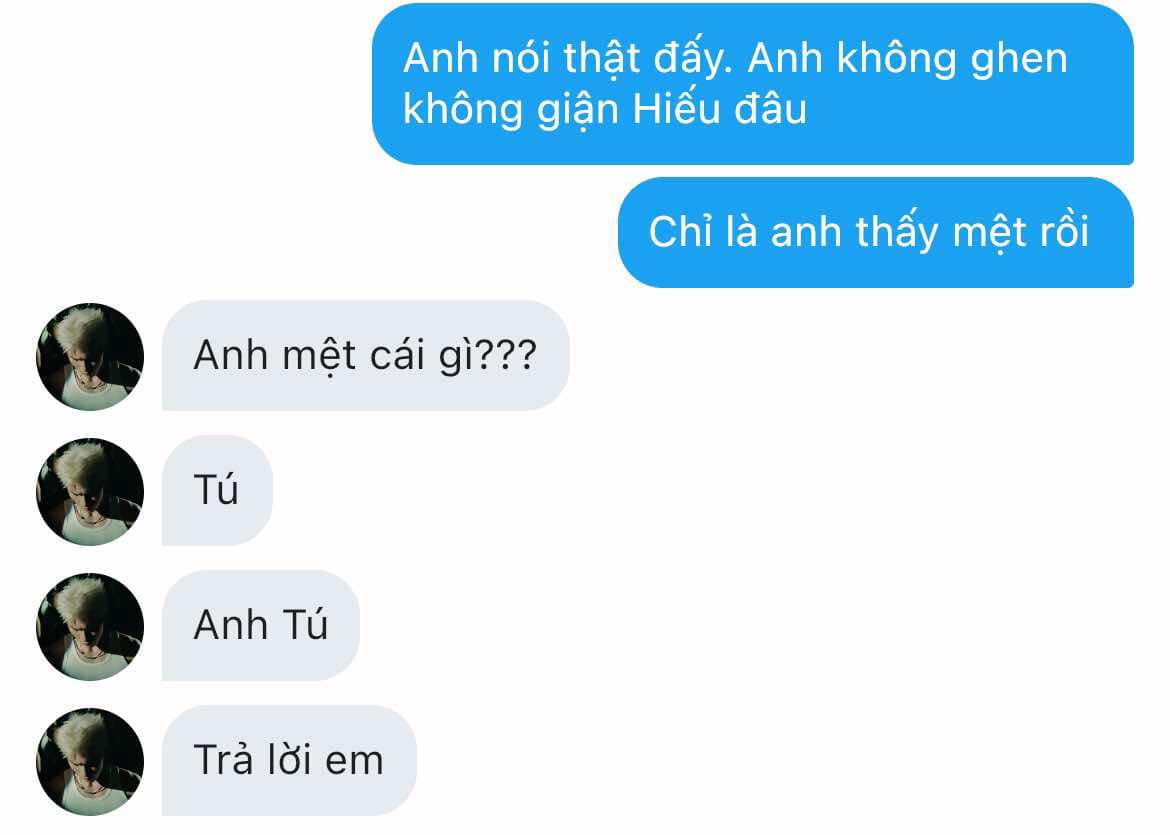Viewport: 1170px width, 835px height.
Task: Open sender avatar beside "Anh Tú" message
Action: (x=90, y=627)
